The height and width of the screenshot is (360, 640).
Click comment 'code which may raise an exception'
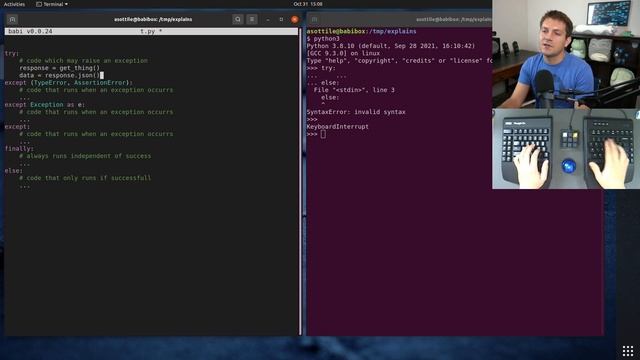(x=84, y=61)
